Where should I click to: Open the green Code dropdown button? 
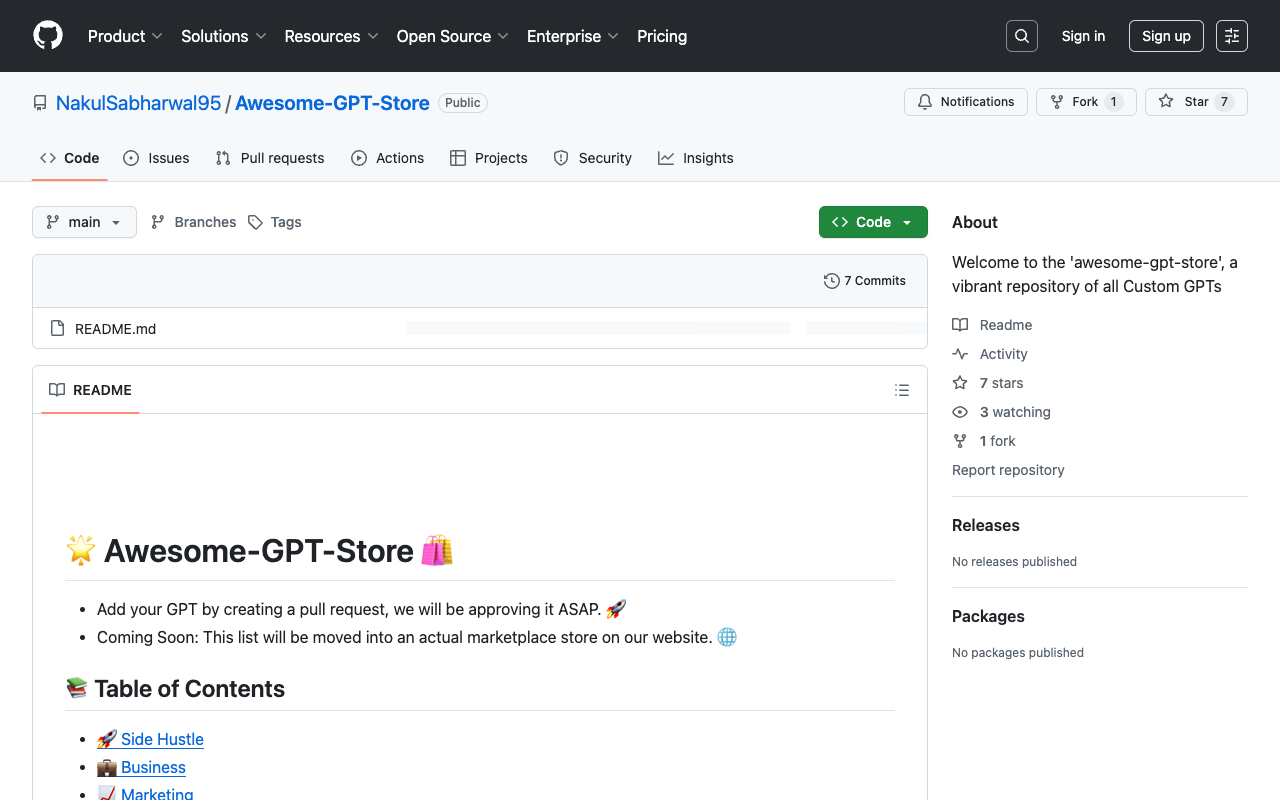tap(873, 222)
